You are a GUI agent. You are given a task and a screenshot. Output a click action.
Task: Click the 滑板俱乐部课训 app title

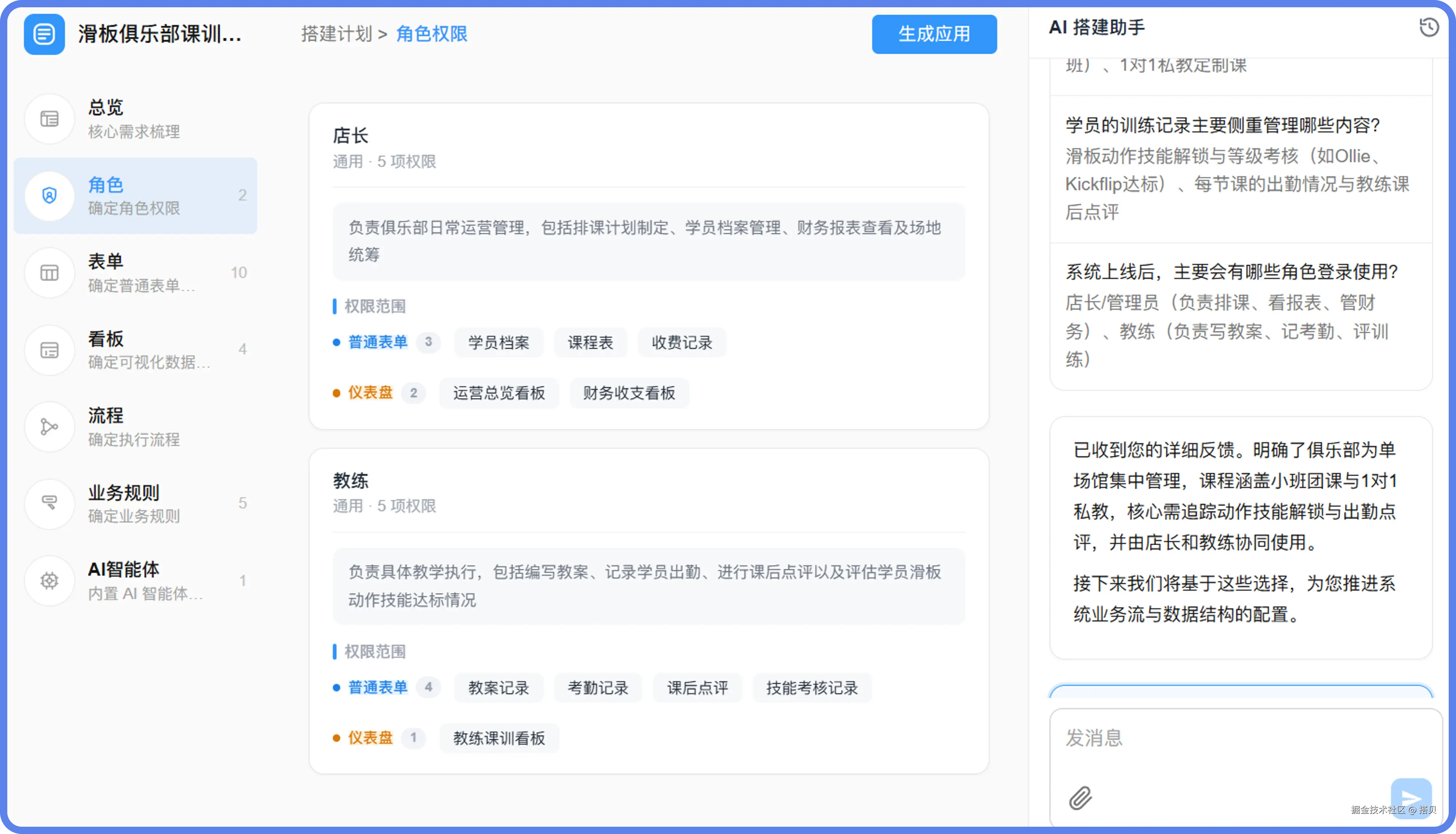pyautogui.click(x=160, y=34)
